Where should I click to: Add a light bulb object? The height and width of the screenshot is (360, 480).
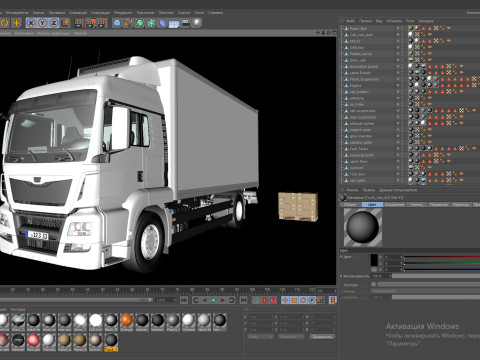(197, 23)
